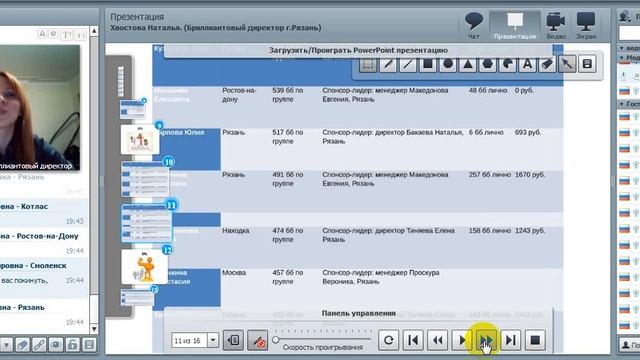Viewport: 640px width, 360px height.
Task: Click the decrease font size T icon
Action: point(81,34)
